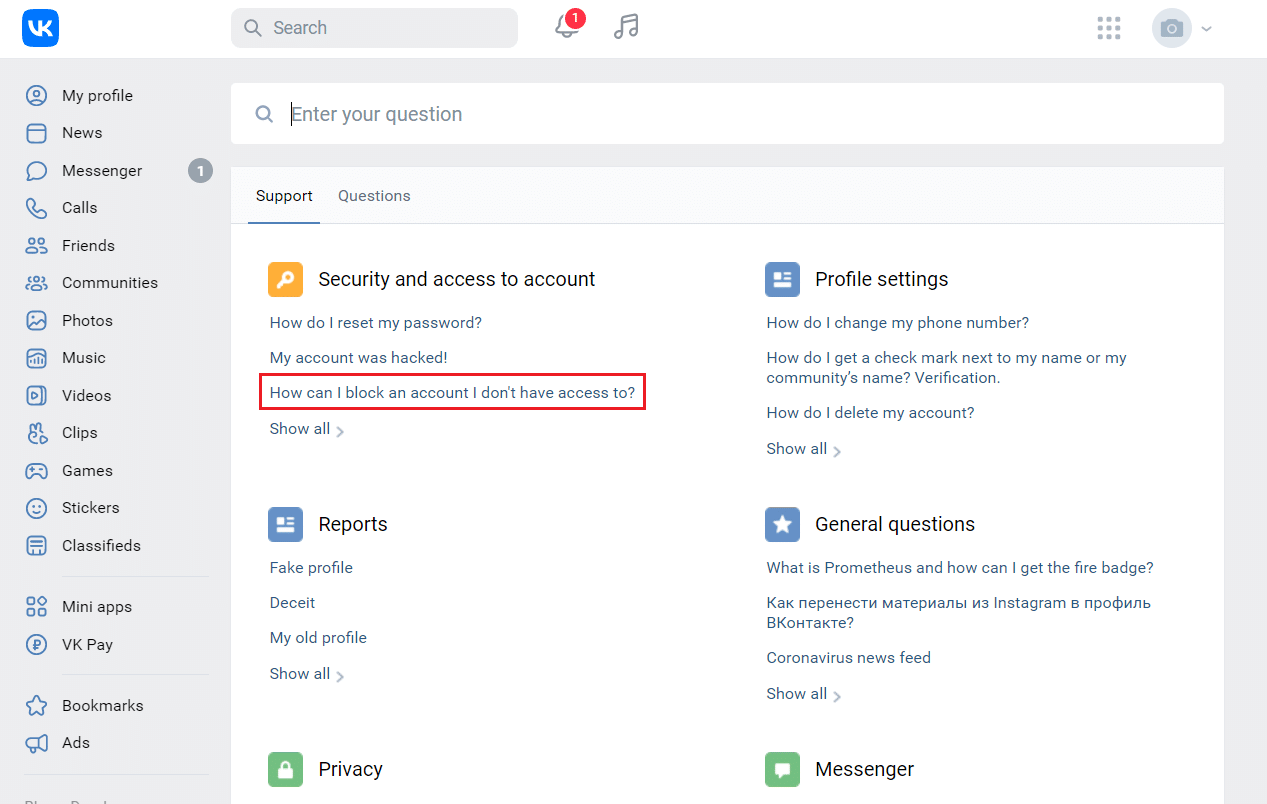Switch to the Questions tab
The width and height of the screenshot is (1267, 804).
click(374, 196)
